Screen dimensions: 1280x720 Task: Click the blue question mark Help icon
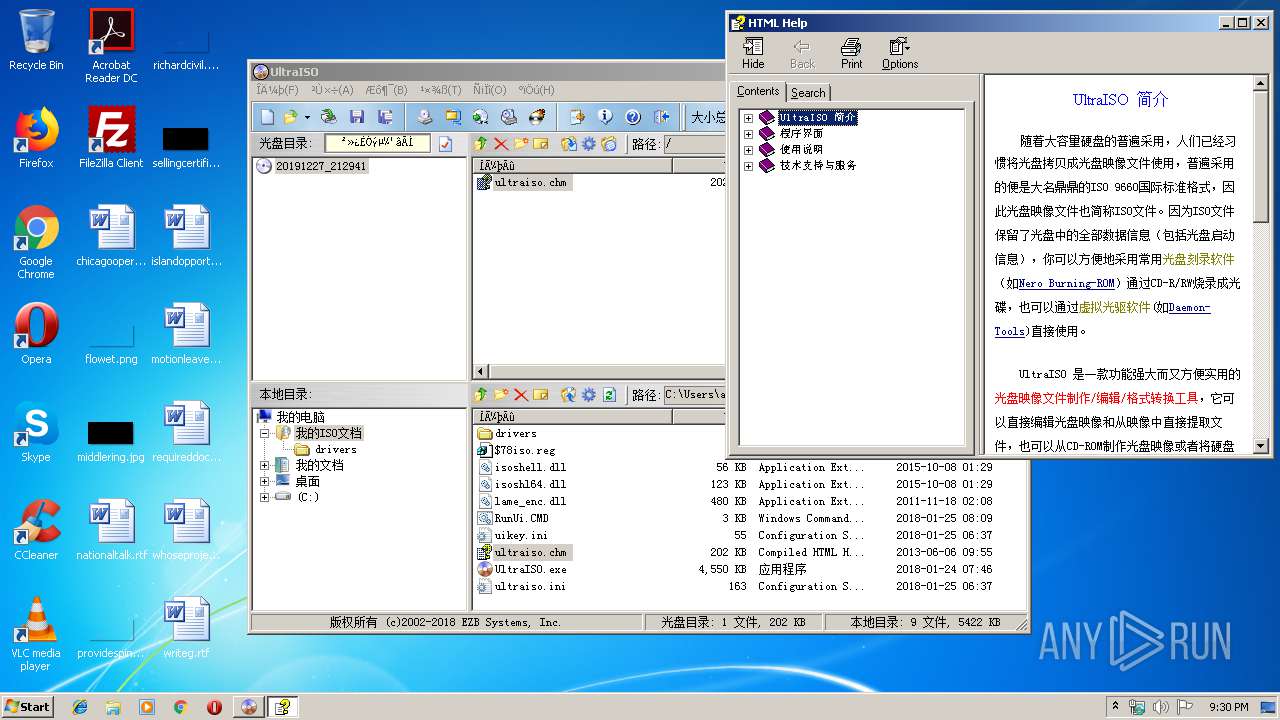point(633,117)
